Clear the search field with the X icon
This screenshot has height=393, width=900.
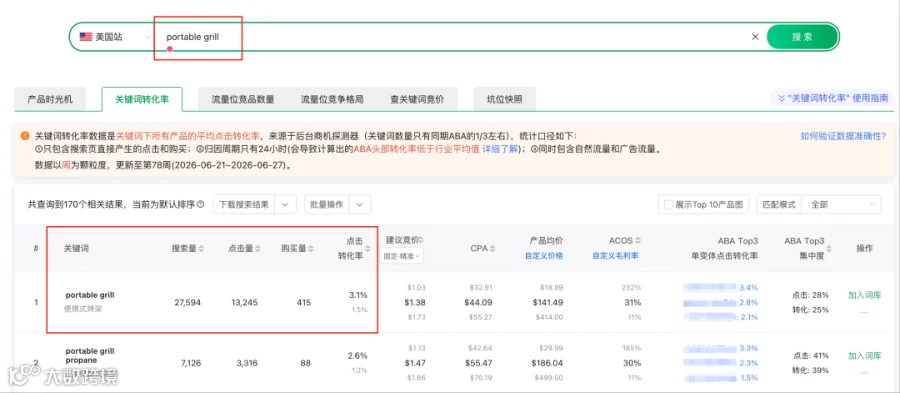click(x=755, y=37)
